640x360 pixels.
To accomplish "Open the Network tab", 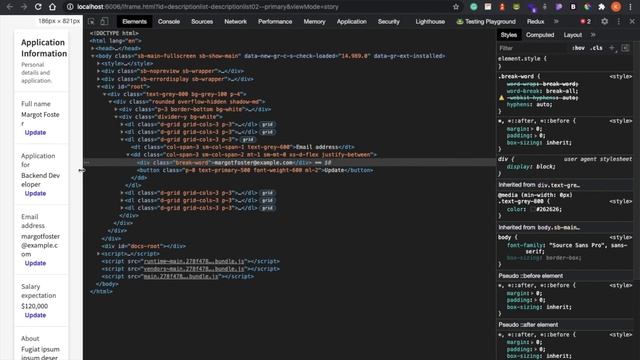I will [x=236, y=21].
